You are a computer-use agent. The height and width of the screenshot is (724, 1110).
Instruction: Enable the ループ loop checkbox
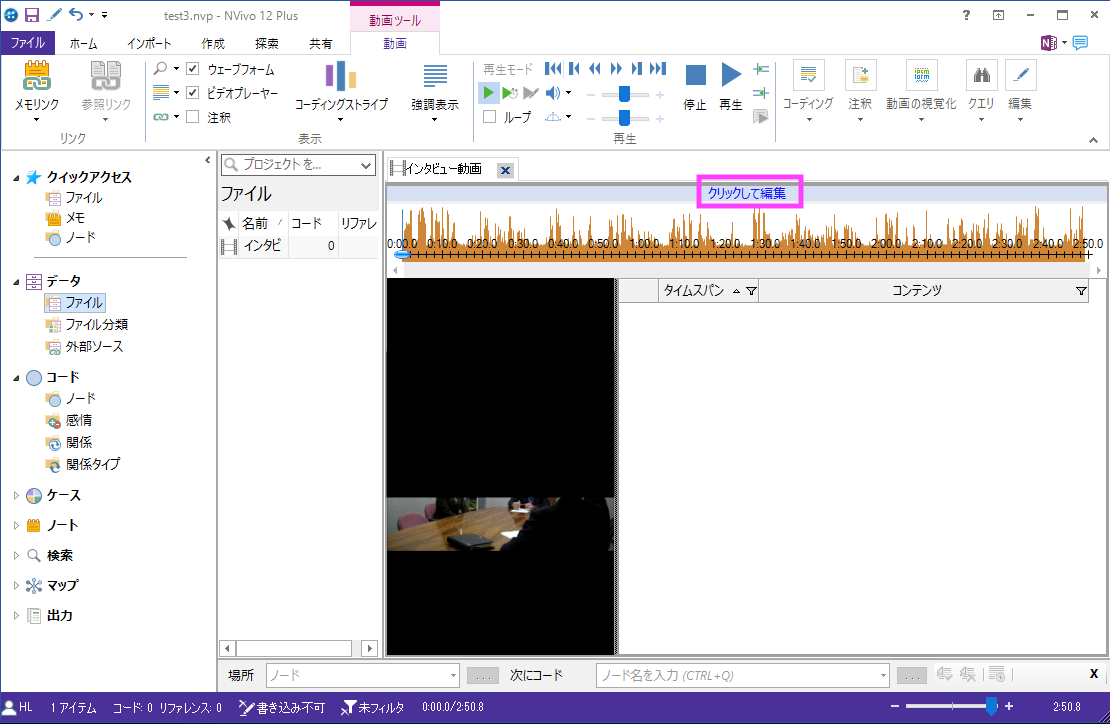[490, 117]
